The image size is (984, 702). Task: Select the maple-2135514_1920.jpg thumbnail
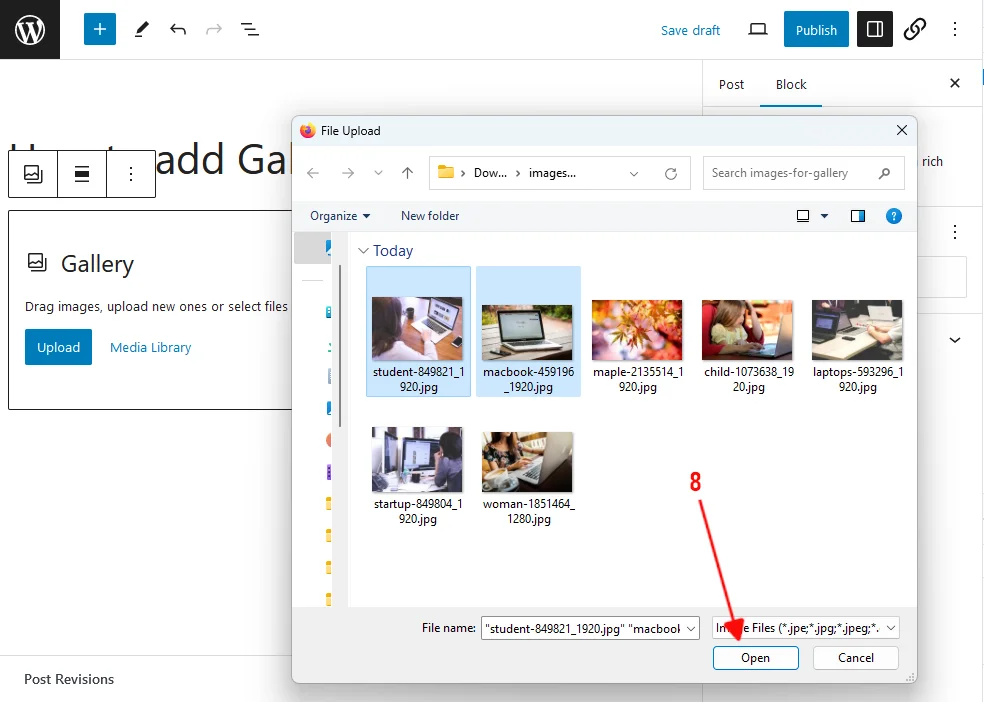click(637, 330)
